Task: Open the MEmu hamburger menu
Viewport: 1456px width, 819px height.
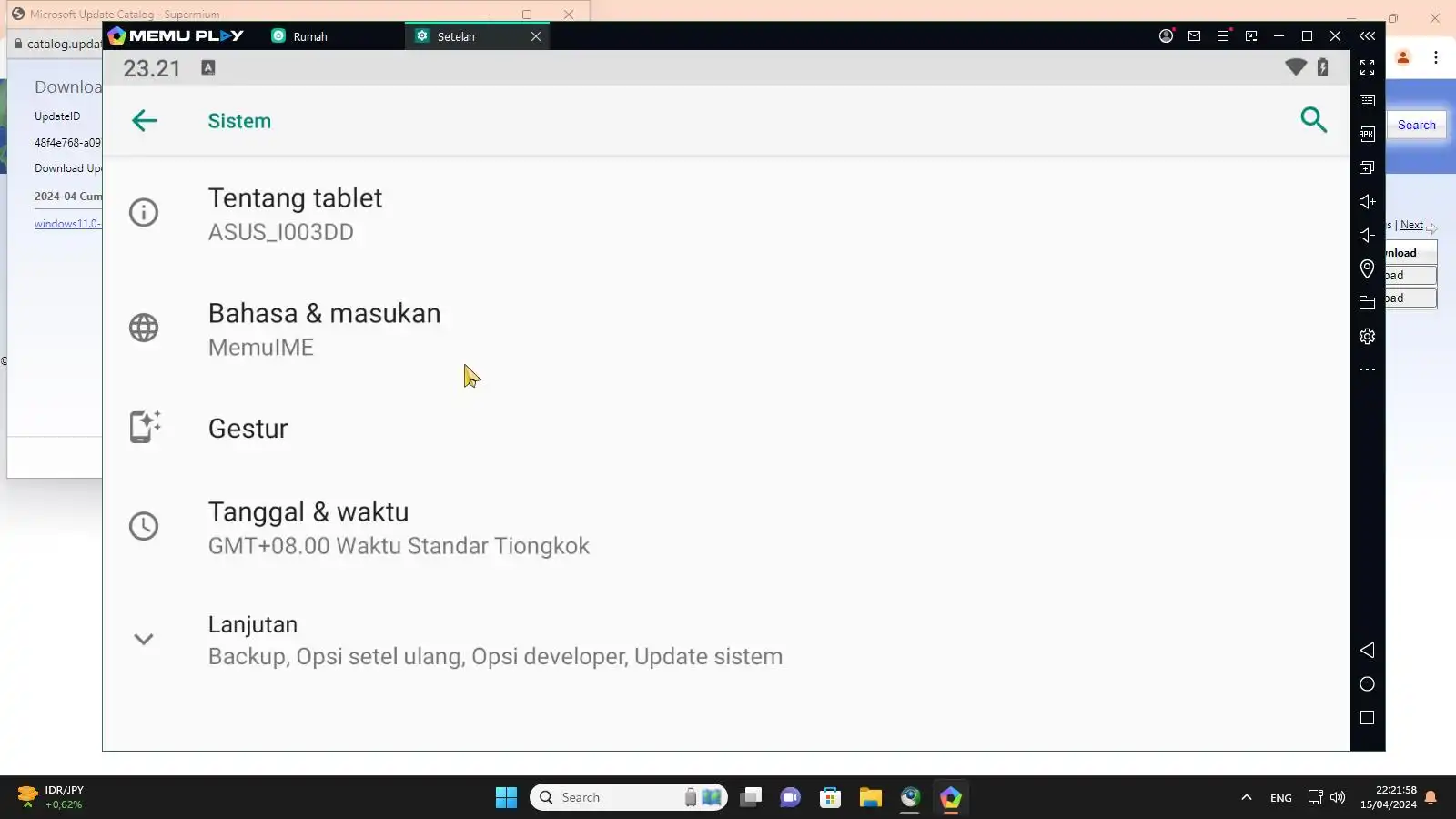Action: click(1223, 36)
